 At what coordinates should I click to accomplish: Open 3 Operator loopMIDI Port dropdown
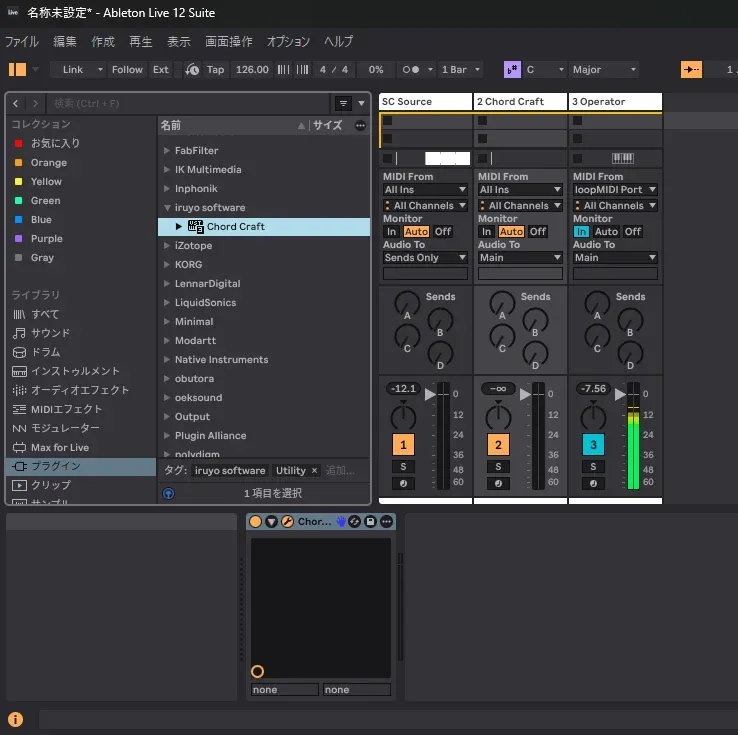(615, 190)
